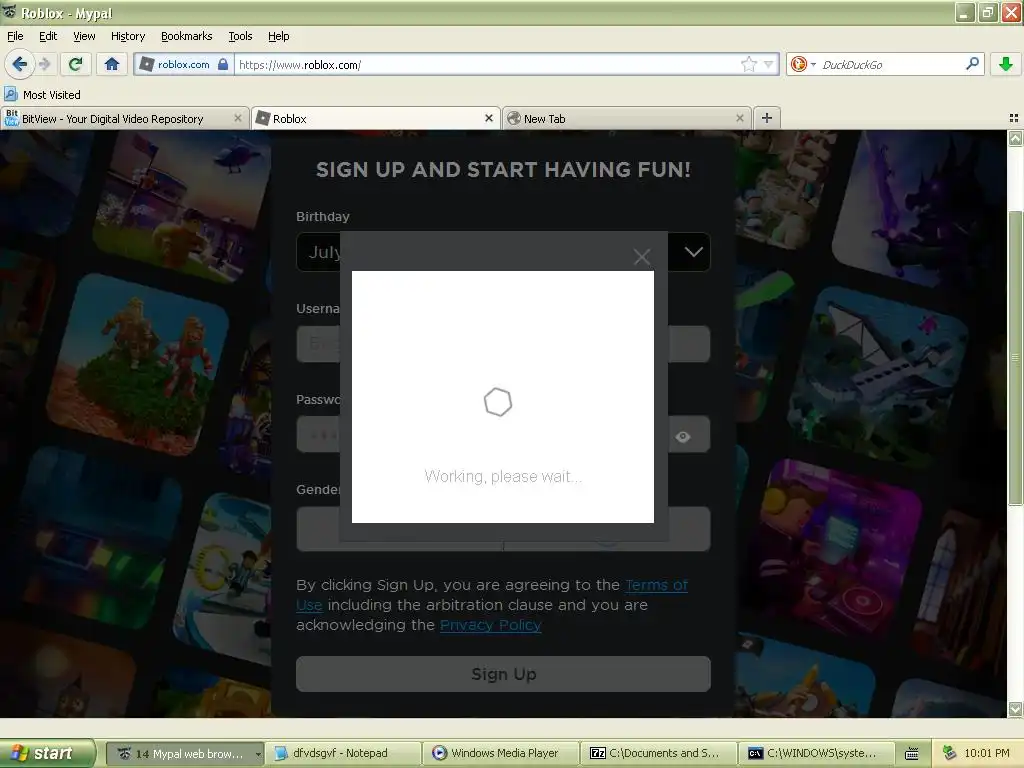The image size is (1024, 768).
Task: Expand the birthday dropdown chevron
Action: coord(693,251)
